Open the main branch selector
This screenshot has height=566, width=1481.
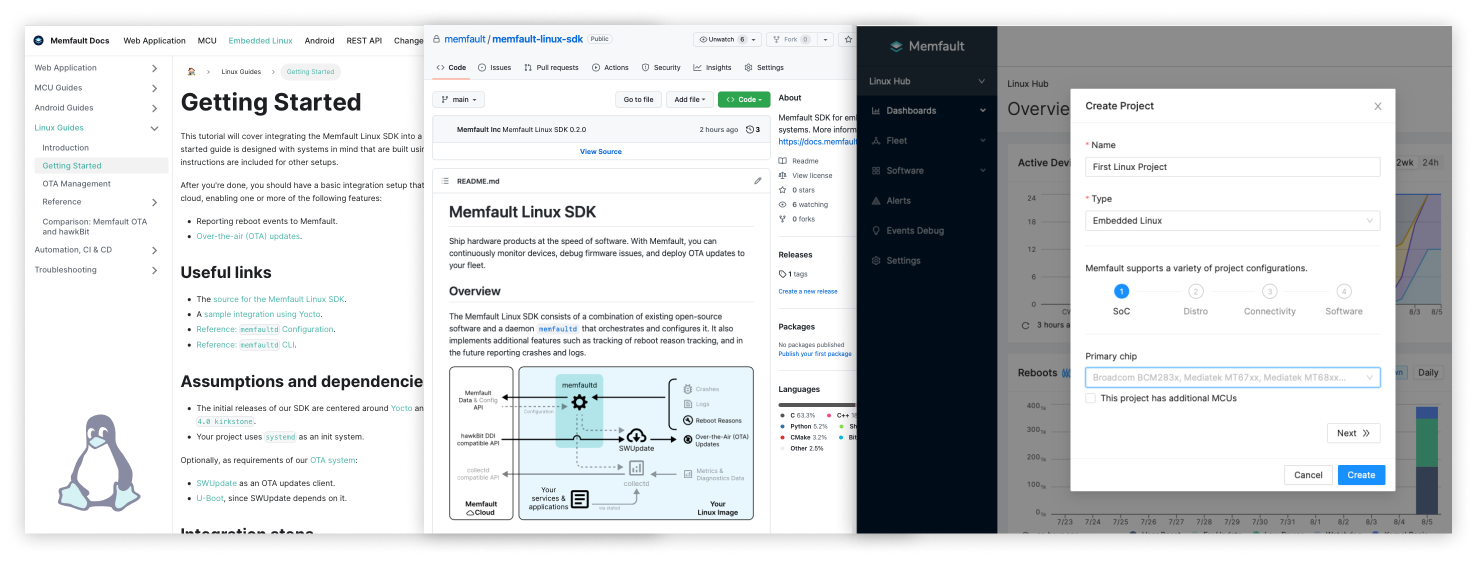(x=459, y=100)
